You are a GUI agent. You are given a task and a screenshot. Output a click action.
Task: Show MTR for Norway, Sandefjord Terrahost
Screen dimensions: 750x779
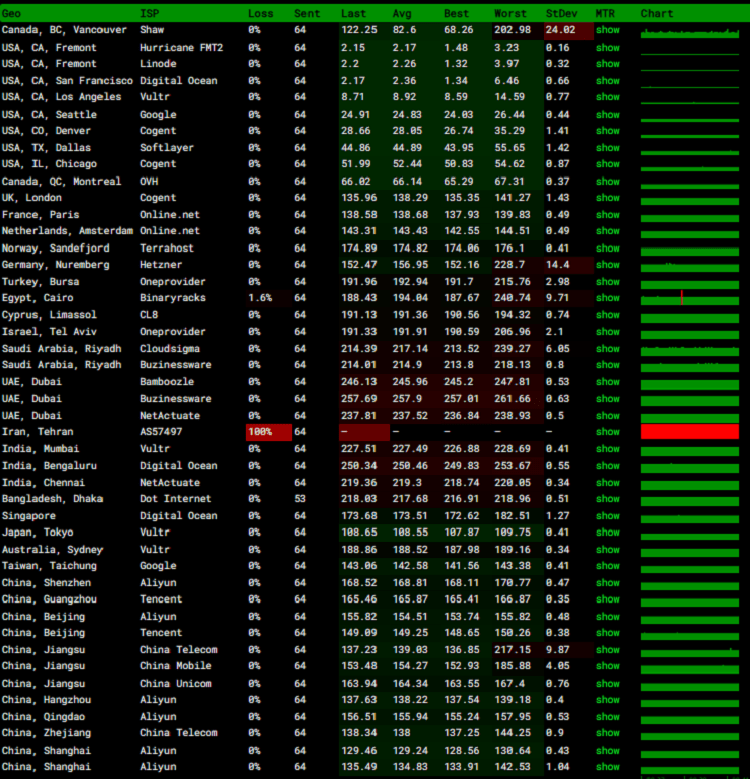pyautogui.click(x=607, y=248)
